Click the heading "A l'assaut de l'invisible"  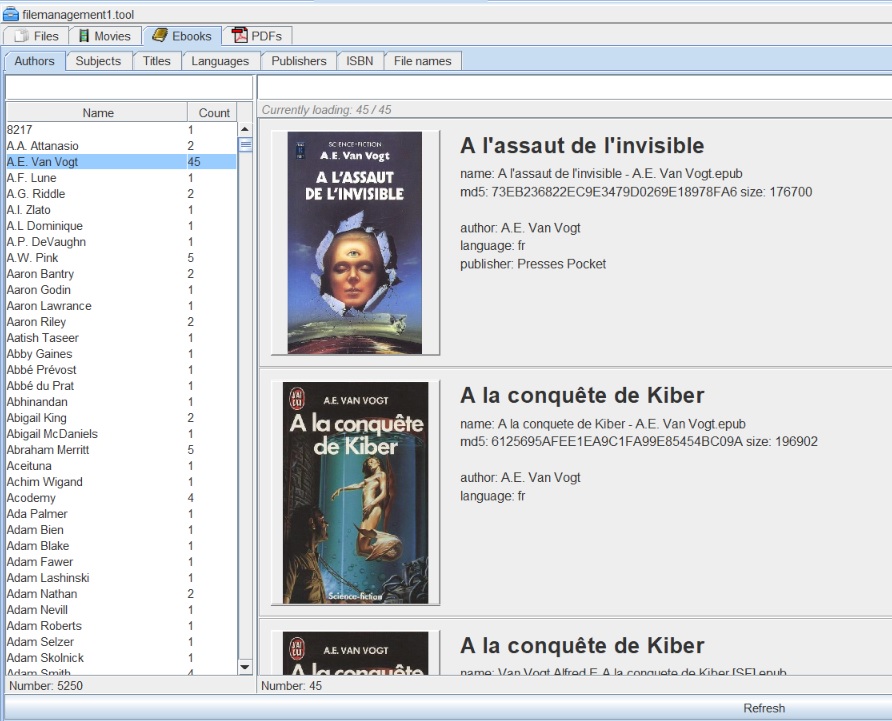[x=582, y=145]
